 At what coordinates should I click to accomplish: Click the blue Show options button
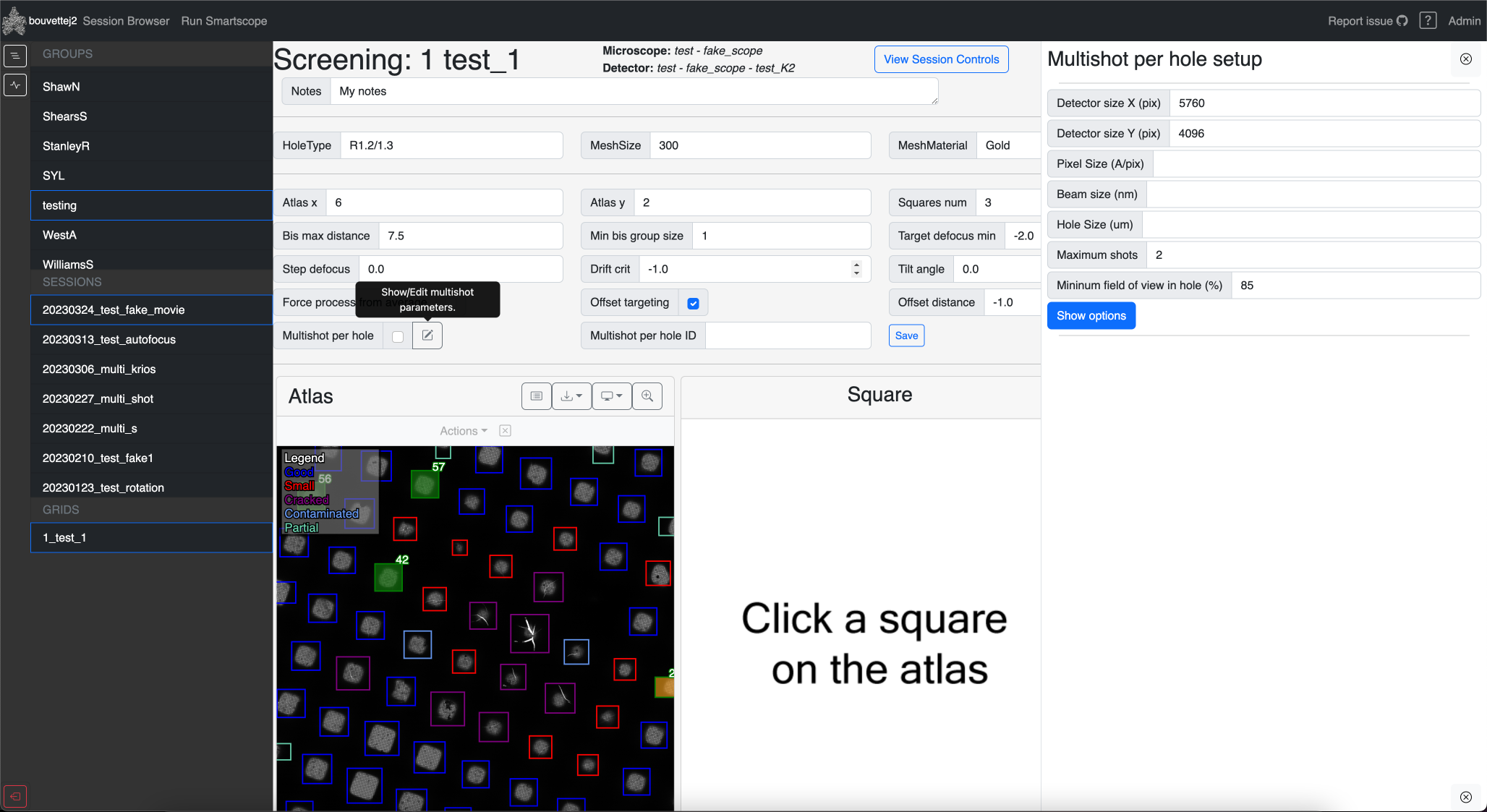(1091, 316)
